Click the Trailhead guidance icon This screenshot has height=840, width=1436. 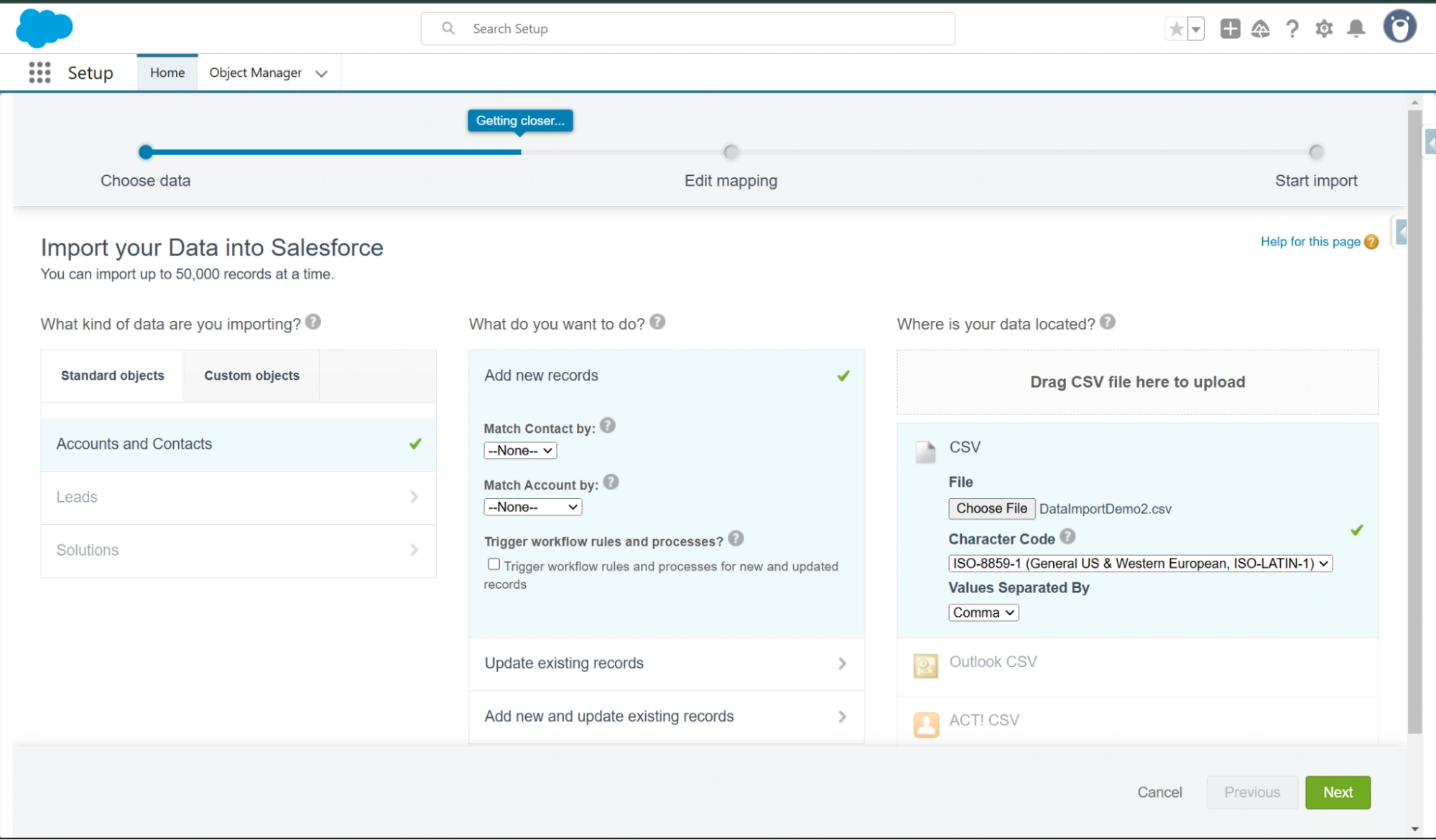point(1260,29)
